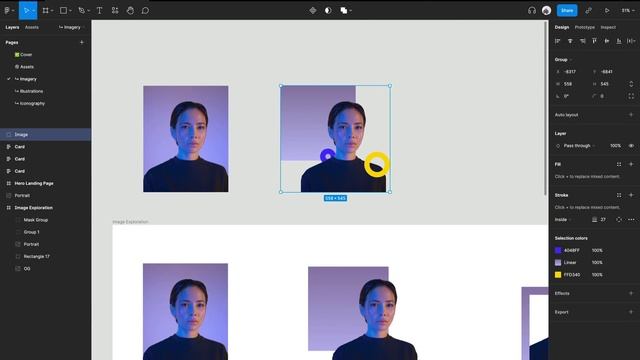Click the Share button
640x360 pixels.
pyautogui.click(x=567, y=11)
